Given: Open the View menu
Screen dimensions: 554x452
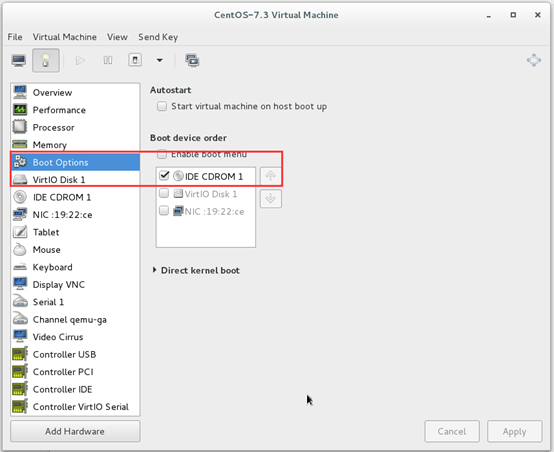Looking at the screenshot, I should 117,37.
